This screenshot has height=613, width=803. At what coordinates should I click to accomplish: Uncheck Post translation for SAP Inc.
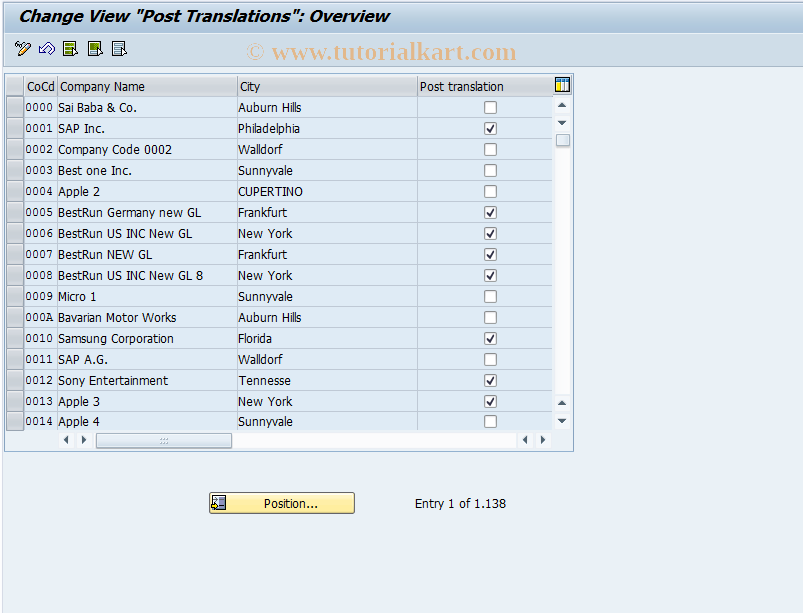pos(490,129)
